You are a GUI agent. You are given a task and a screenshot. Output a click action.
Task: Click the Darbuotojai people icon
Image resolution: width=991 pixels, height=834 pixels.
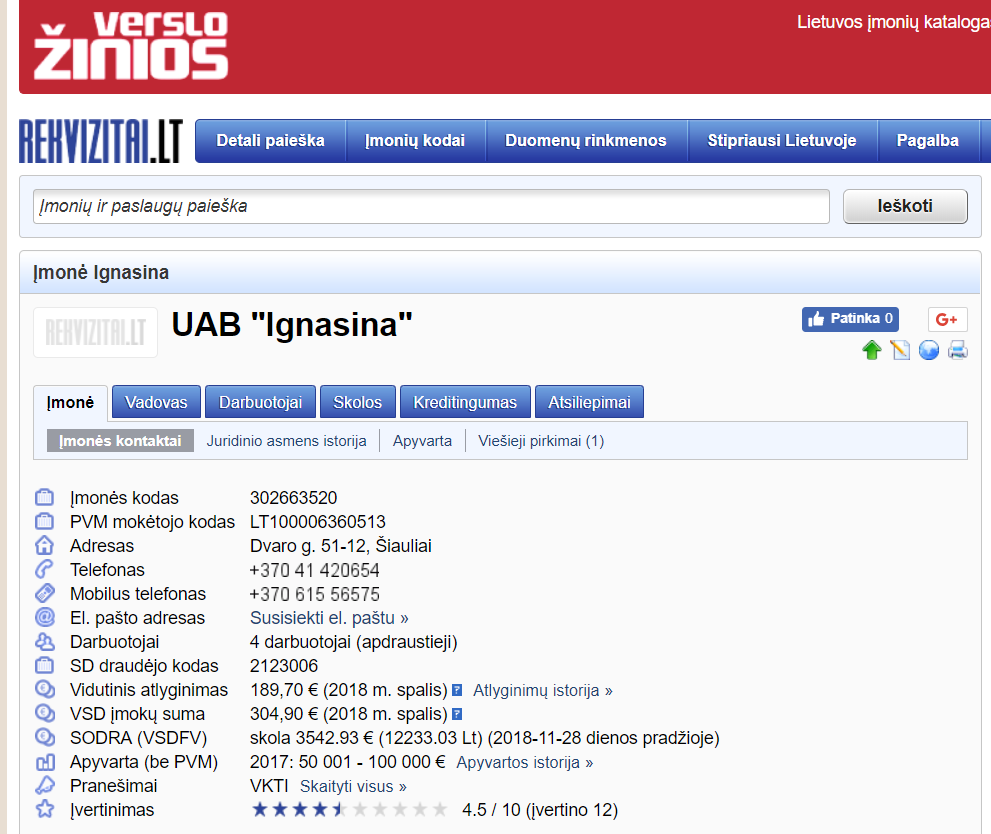click(44, 641)
